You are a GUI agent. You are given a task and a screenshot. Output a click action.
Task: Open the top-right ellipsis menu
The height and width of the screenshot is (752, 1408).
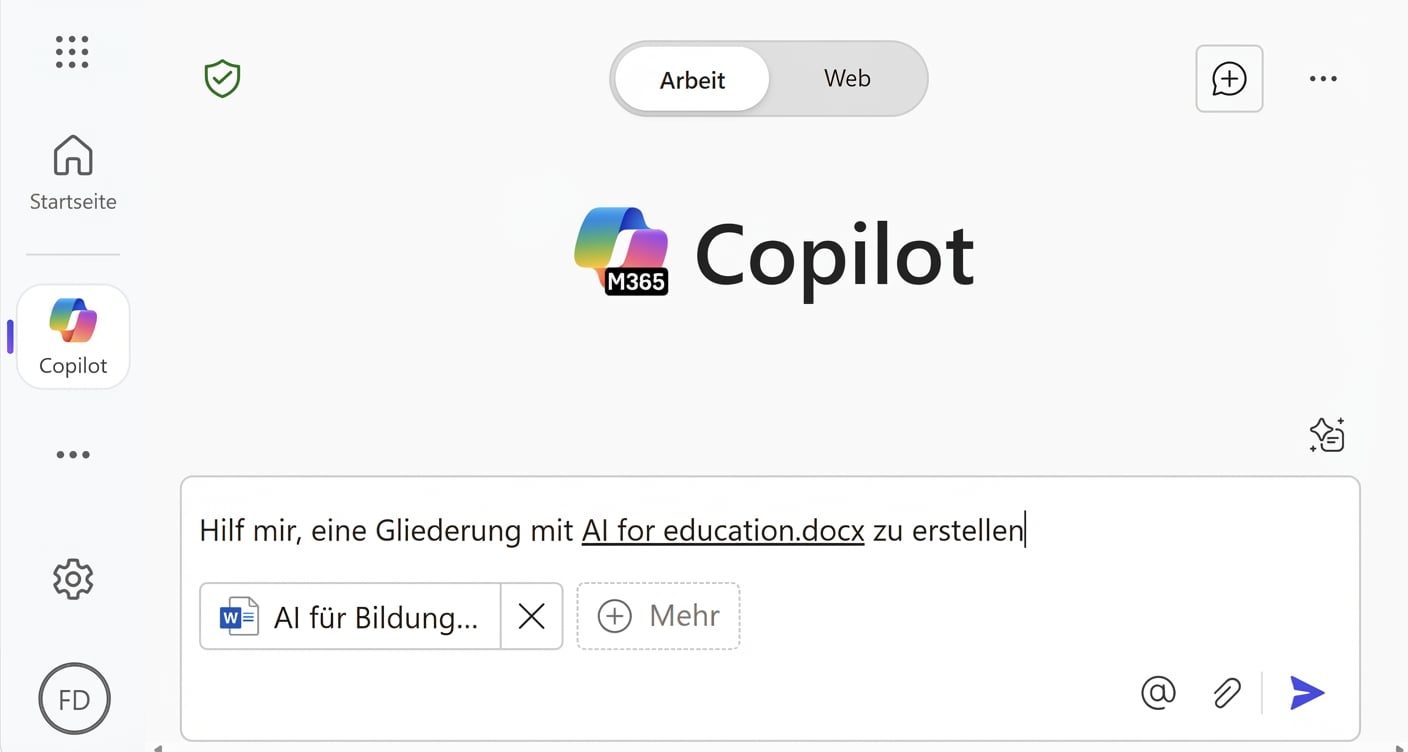pyautogui.click(x=1323, y=78)
